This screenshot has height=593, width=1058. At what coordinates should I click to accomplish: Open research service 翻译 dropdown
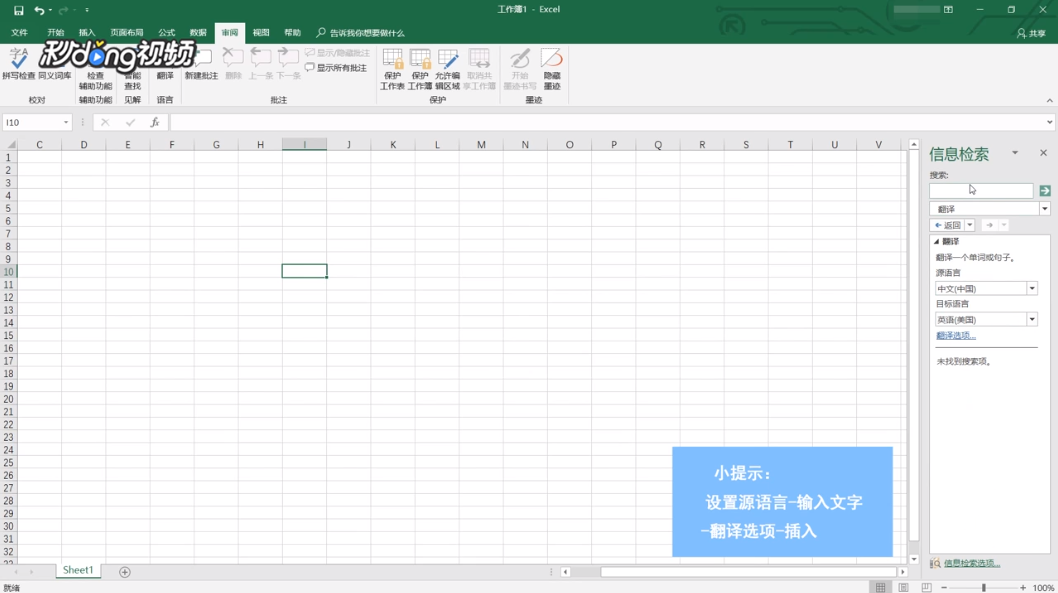[1045, 209]
